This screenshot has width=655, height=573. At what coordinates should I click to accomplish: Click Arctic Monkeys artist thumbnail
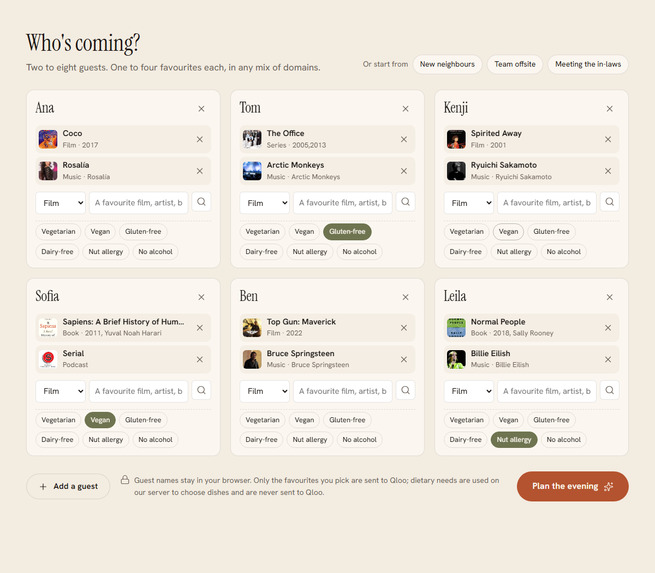click(x=252, y=171)
